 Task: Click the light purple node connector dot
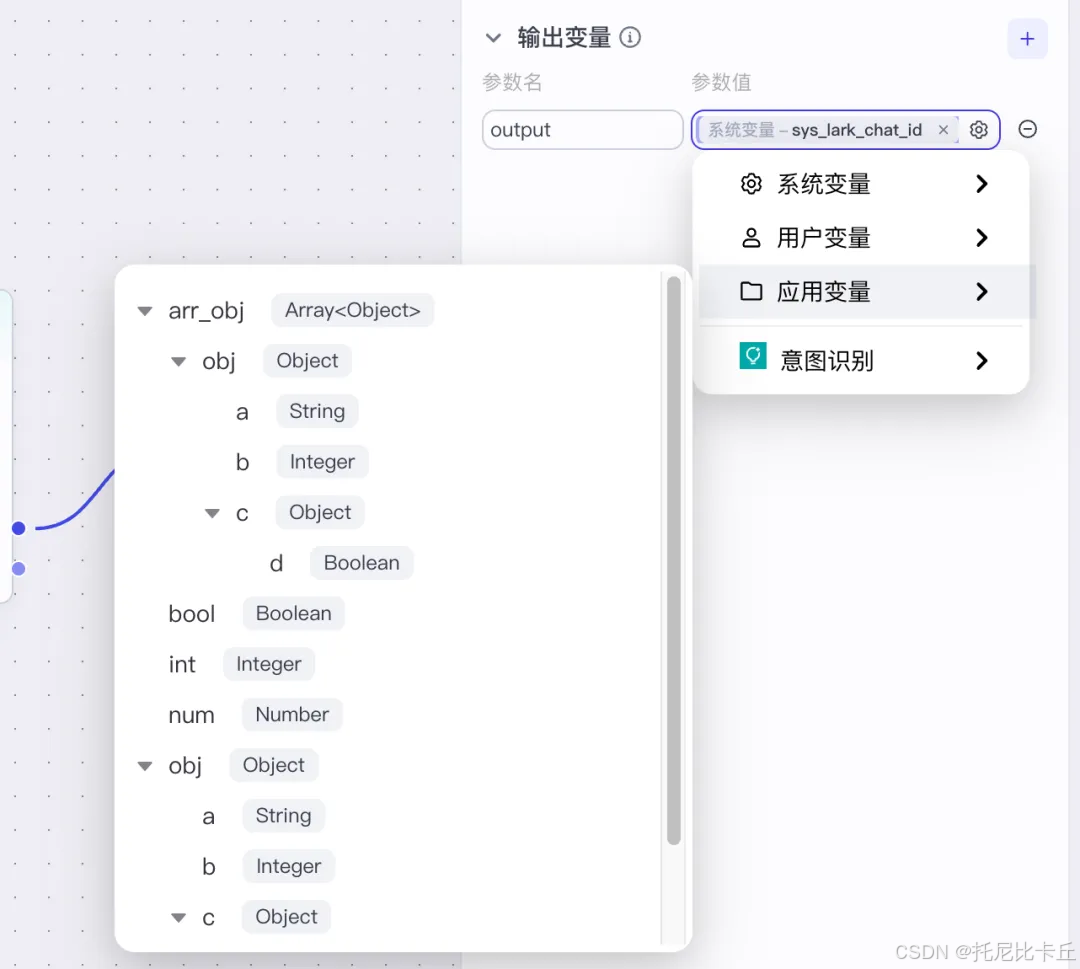(x=19, y=569)
